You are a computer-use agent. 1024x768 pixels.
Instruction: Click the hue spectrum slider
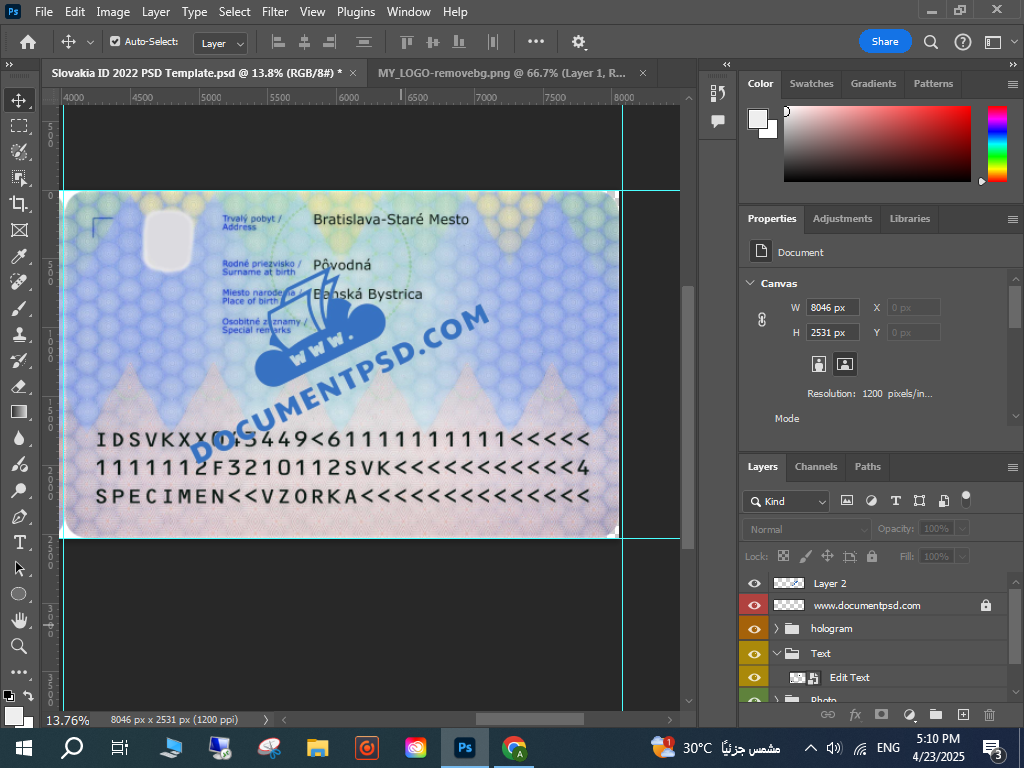tap(997, 144)
